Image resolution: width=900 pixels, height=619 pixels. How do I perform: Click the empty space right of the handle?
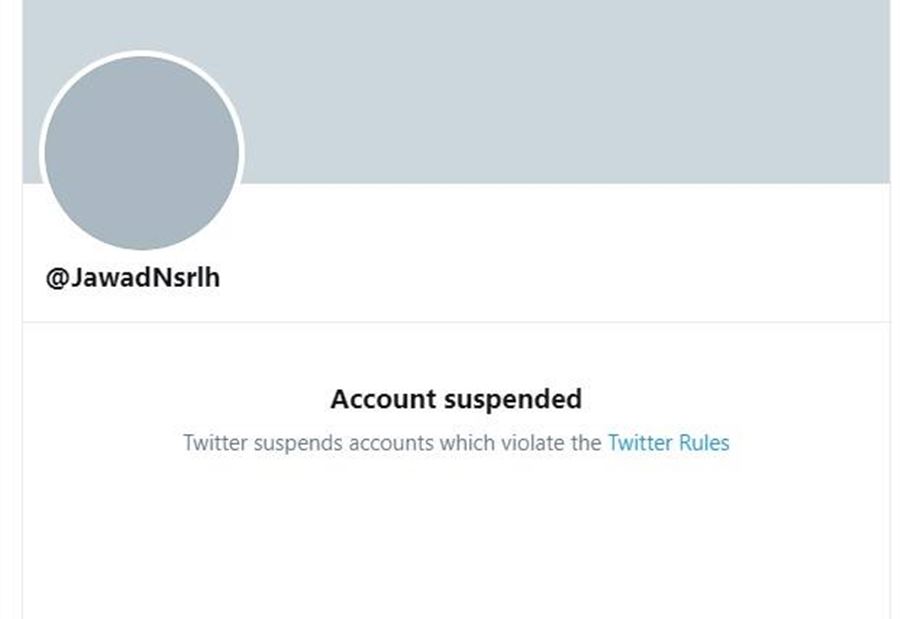click(550, 278)
